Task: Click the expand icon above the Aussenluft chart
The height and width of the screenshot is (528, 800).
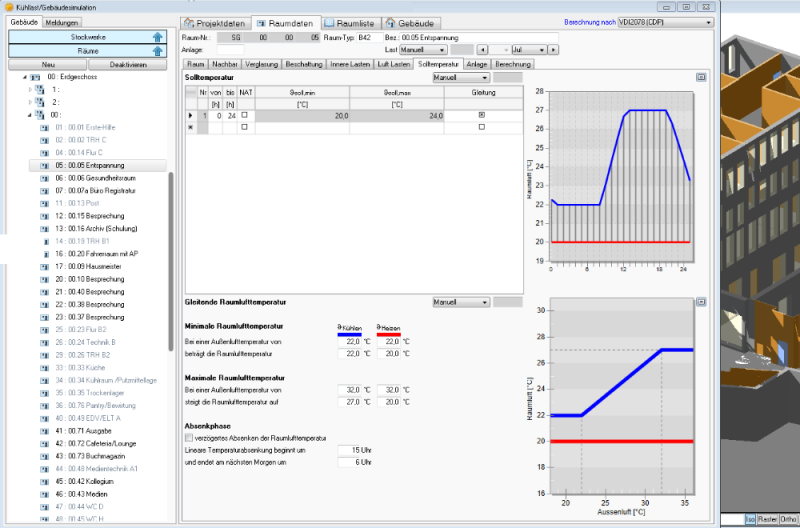Action: [701, 301]
